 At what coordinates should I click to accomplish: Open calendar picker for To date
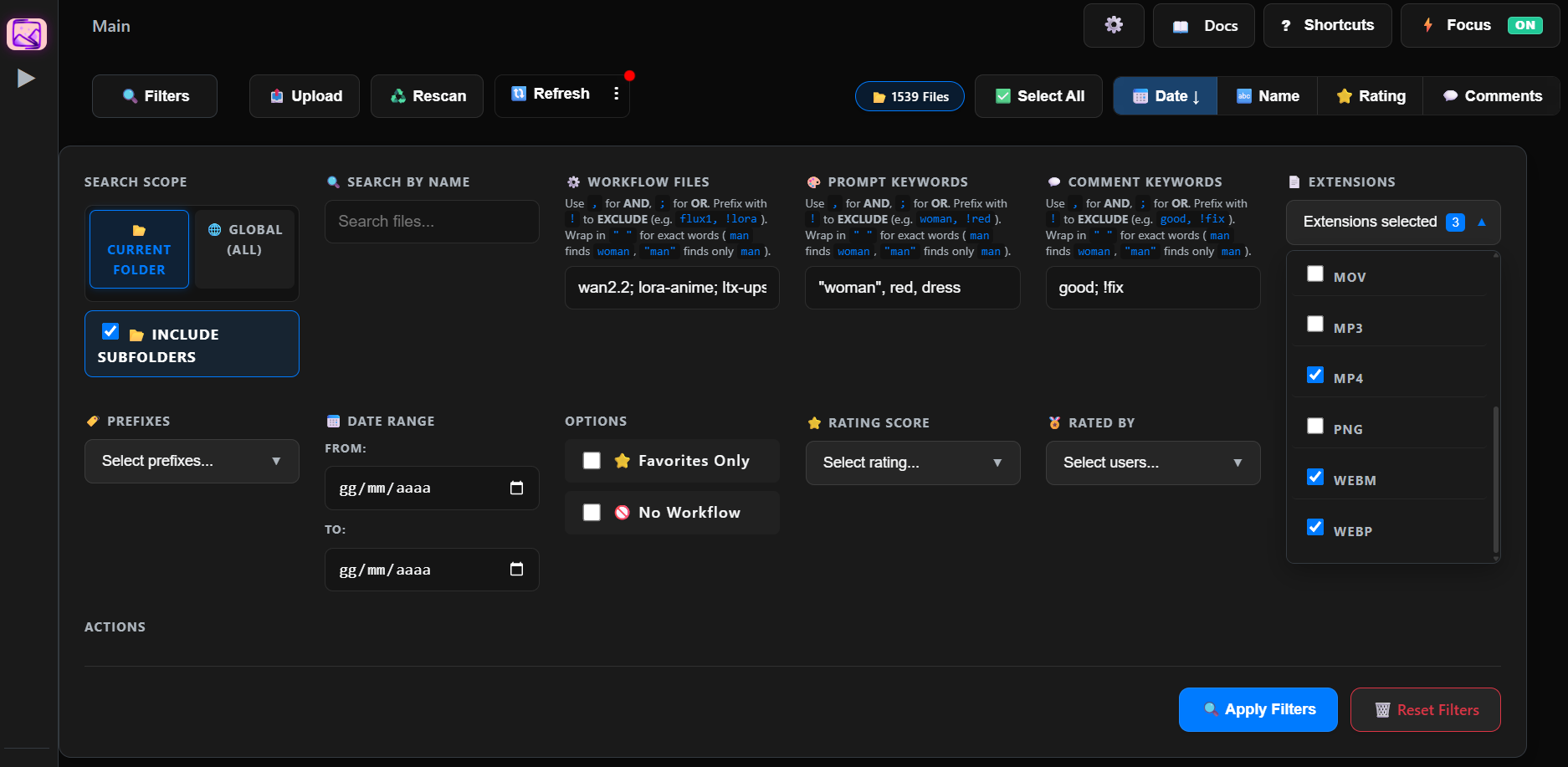point(516,570)
